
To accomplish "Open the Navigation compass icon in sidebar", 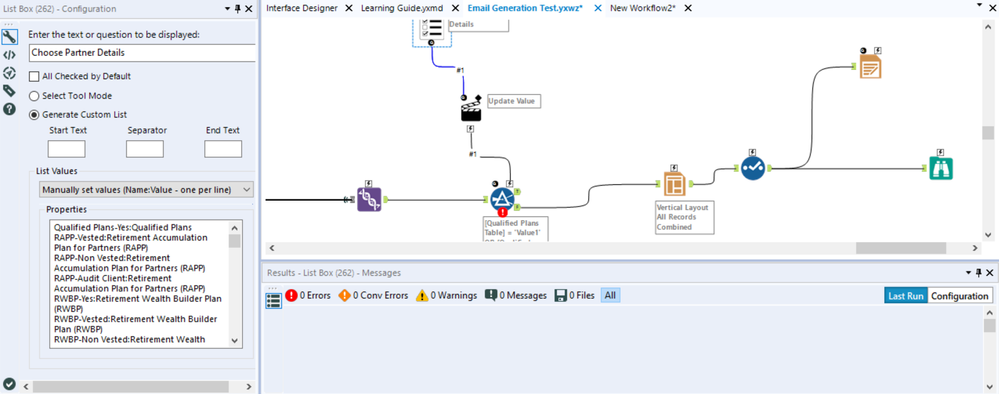I will click(9, 73).
